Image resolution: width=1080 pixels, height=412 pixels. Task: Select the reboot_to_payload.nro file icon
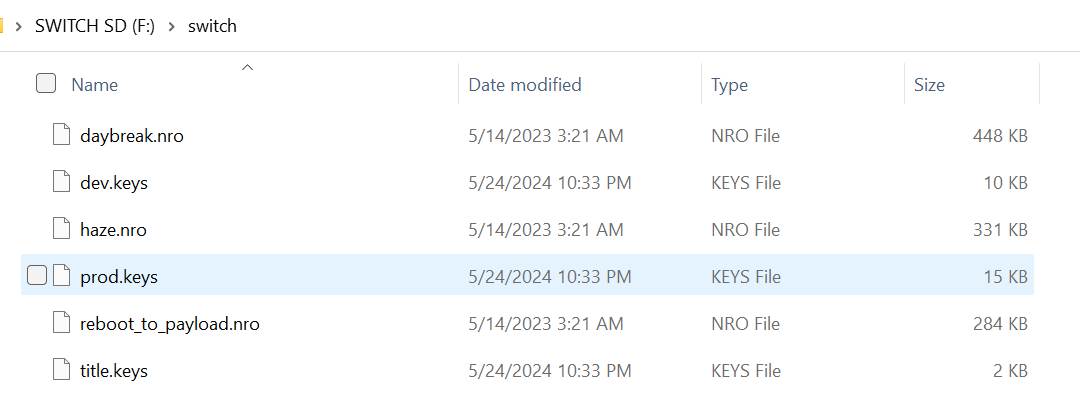click(62, 323)
